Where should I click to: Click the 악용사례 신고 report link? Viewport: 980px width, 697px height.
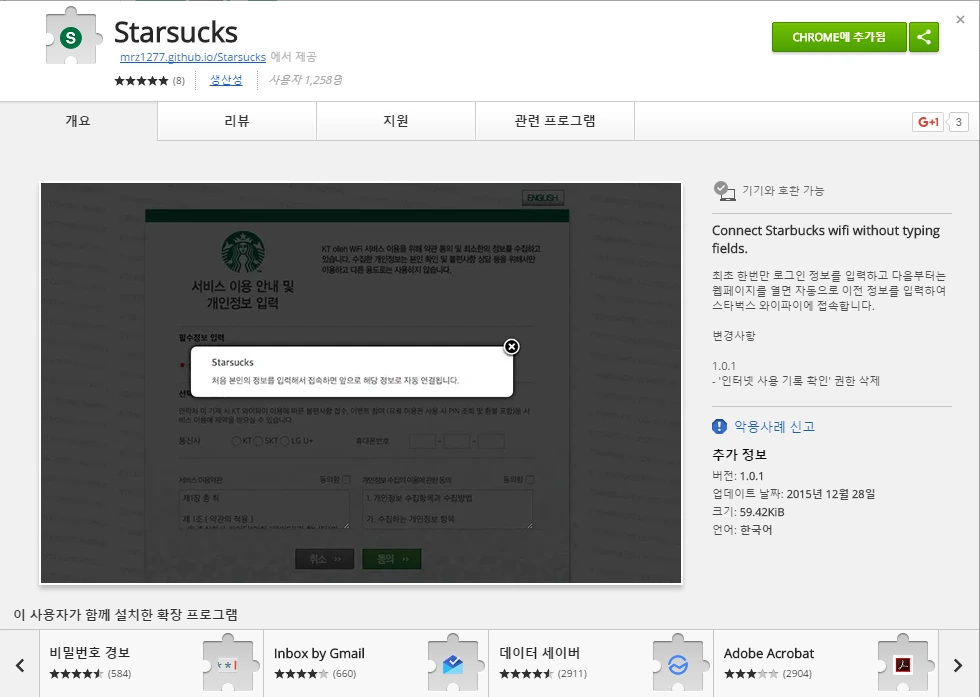774,426
